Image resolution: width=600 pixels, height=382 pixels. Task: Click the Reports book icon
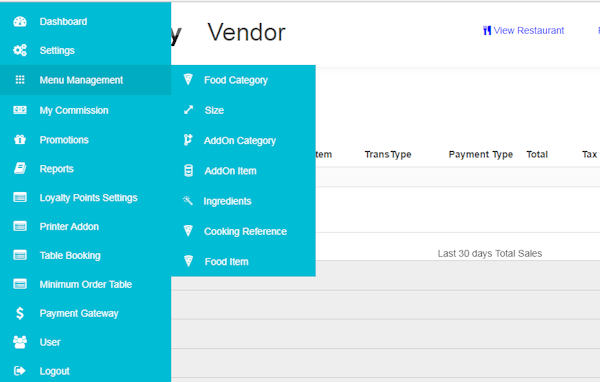click(20, 168)
